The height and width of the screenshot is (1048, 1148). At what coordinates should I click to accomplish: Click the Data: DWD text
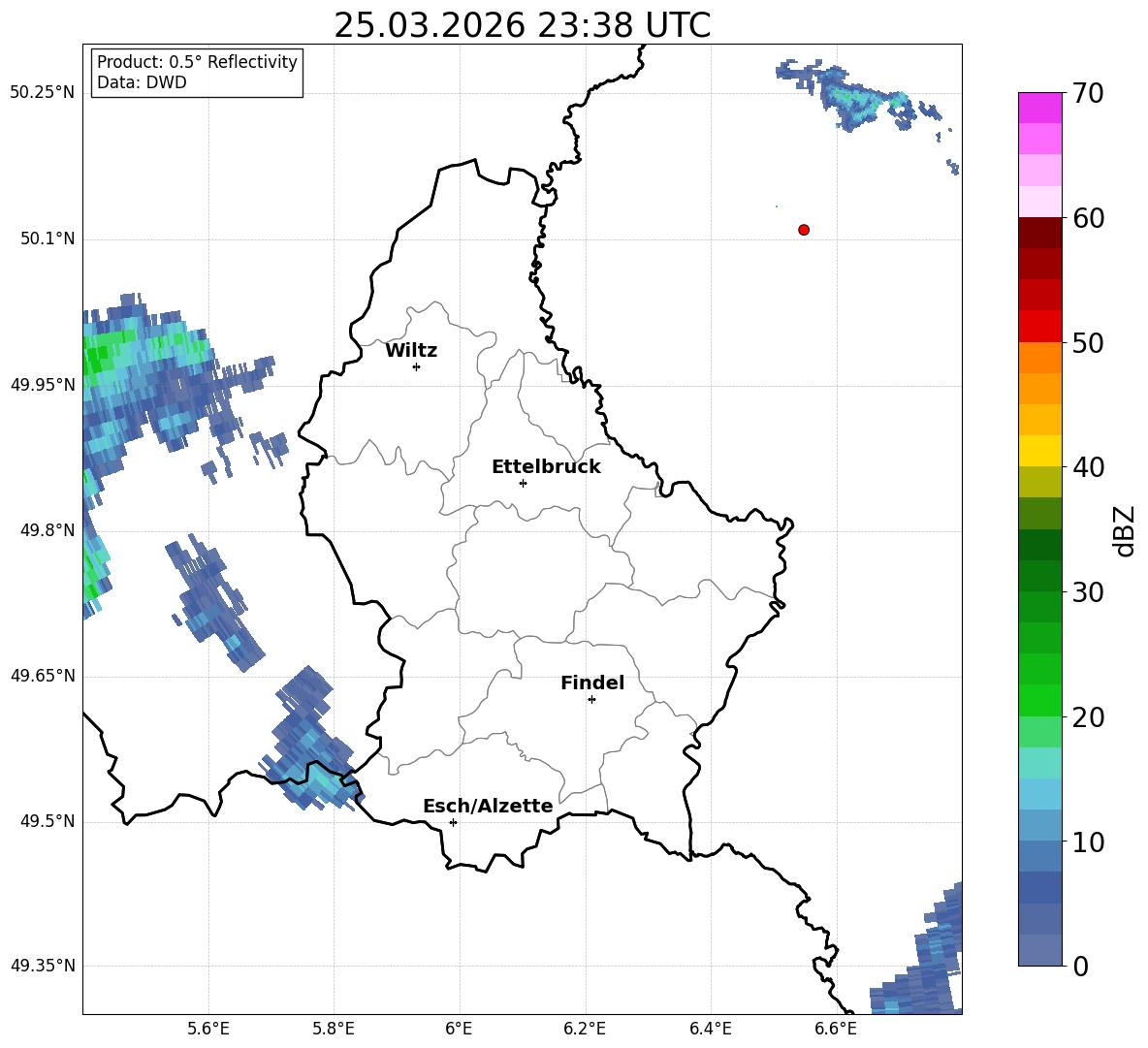142,82
